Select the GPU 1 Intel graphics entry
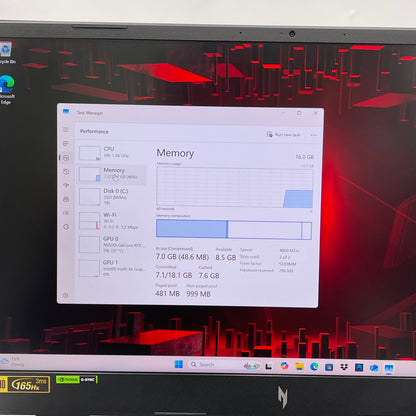Screen dimensions: 416x416 coord(112,268)
